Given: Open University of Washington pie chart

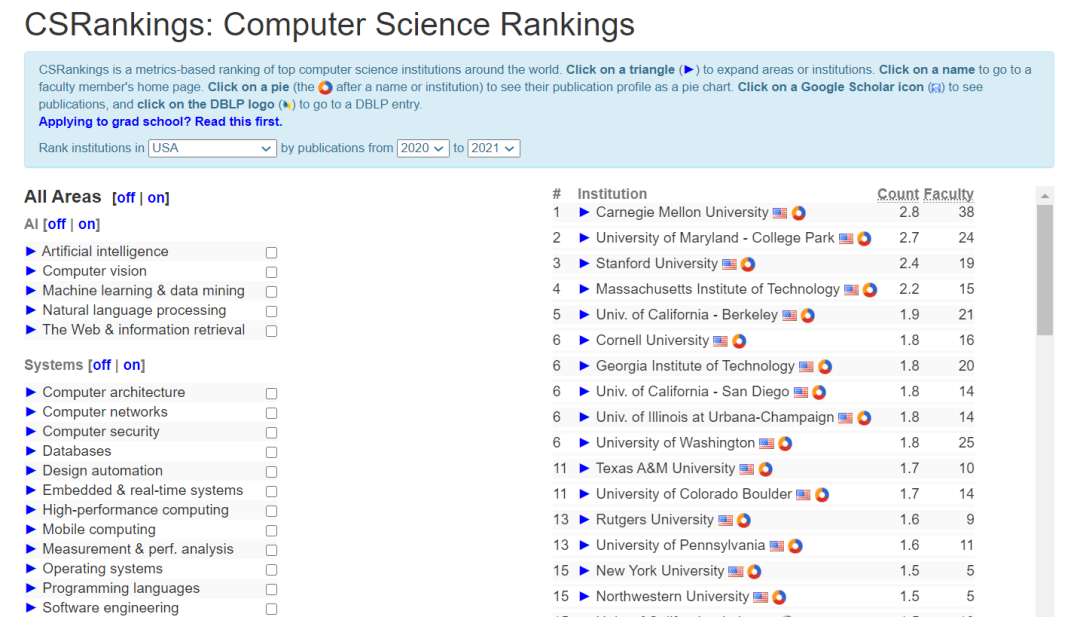Looking at the screenshot, I should coord(785,444).
